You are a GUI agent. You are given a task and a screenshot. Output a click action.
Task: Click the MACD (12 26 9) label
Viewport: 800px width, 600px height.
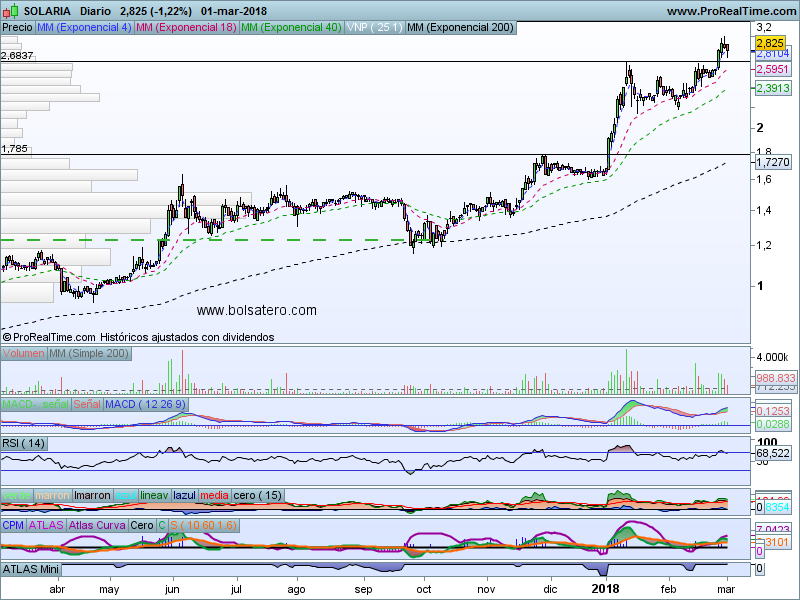145,403
